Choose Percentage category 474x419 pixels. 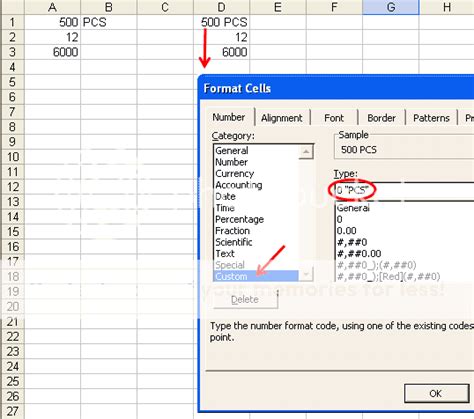tap(257, 219)
